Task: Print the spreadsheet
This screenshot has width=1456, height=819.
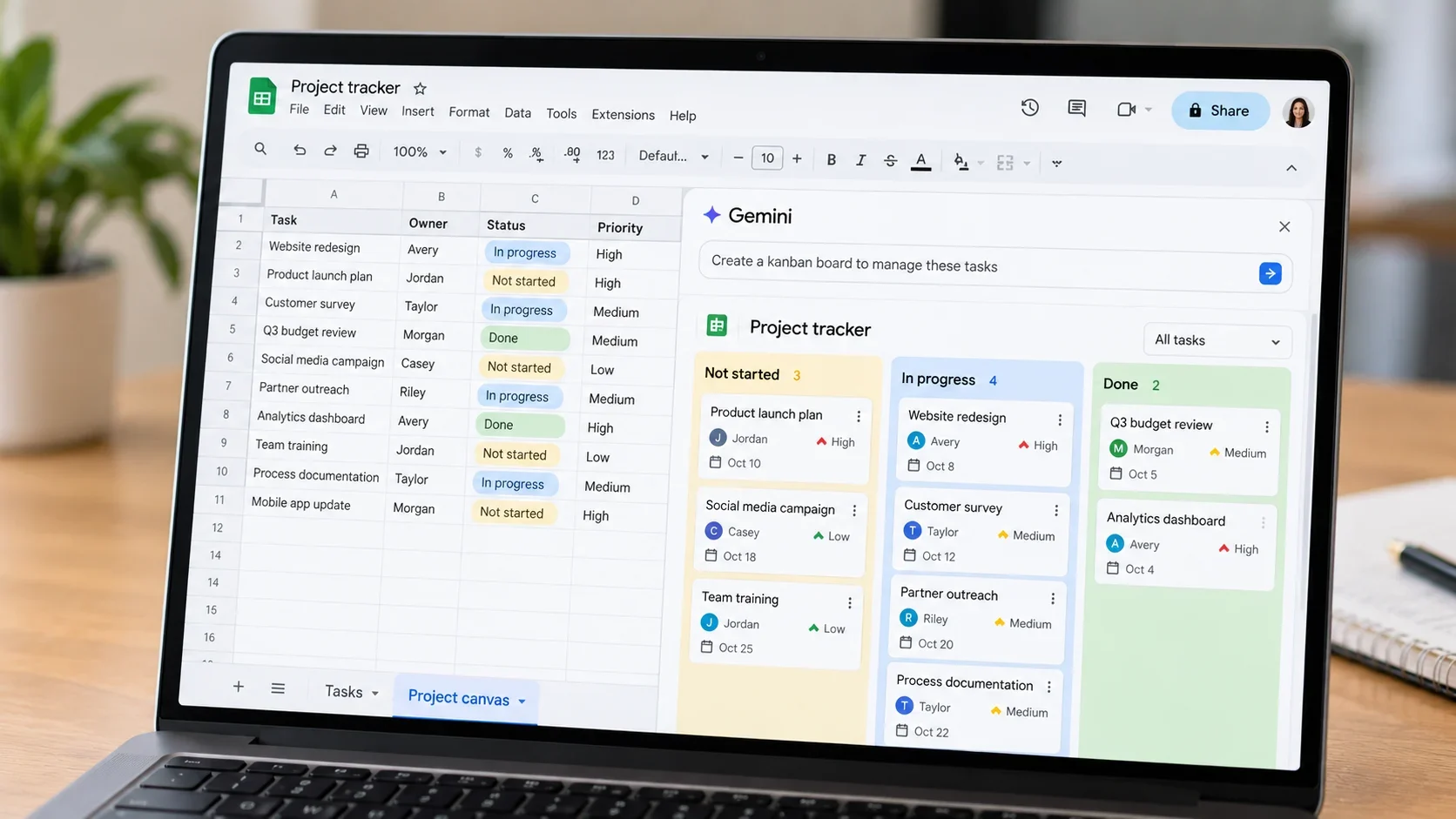Action: [361, 151]
